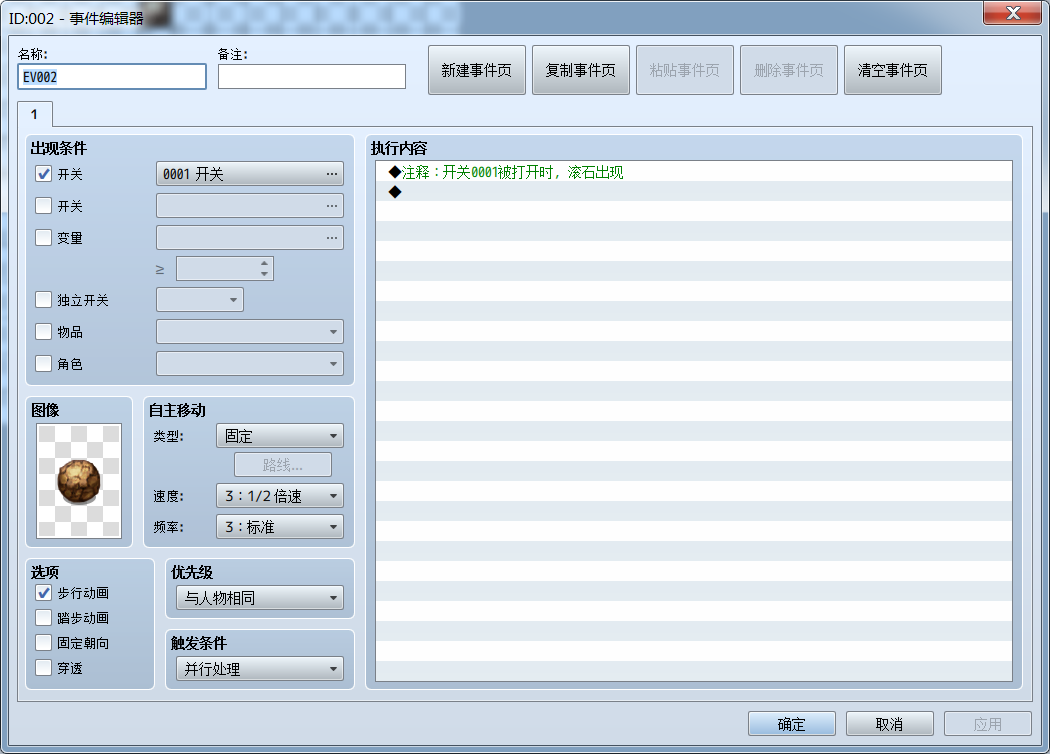Open the 独立开关 dropdown

200,299
